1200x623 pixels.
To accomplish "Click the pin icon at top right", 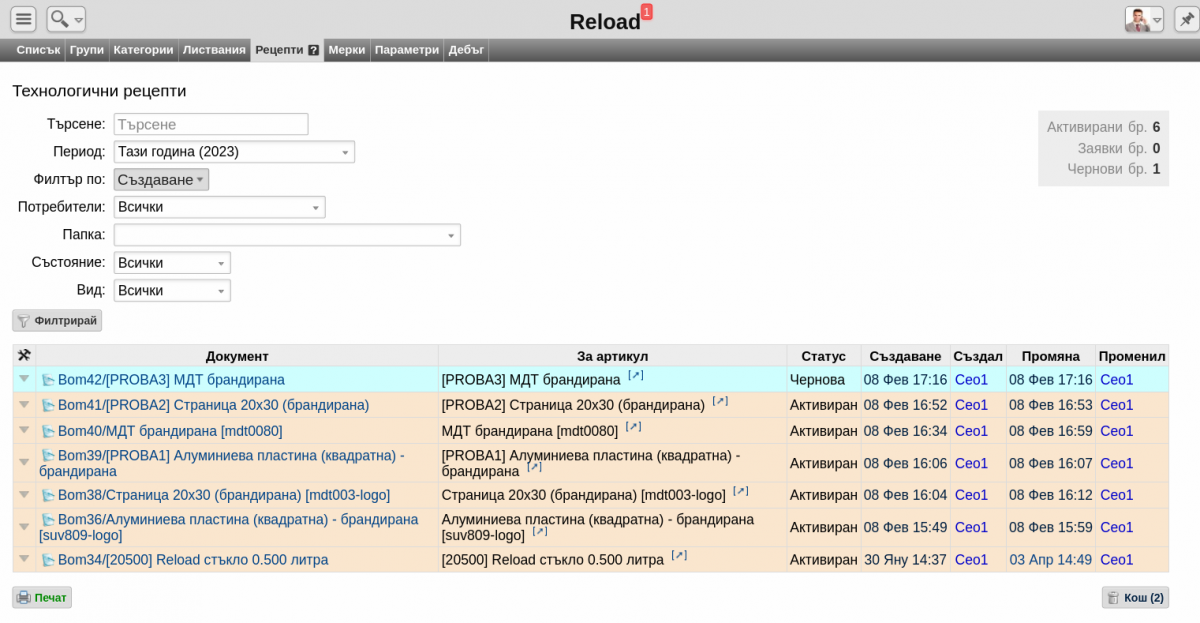I will (1186, 19).
